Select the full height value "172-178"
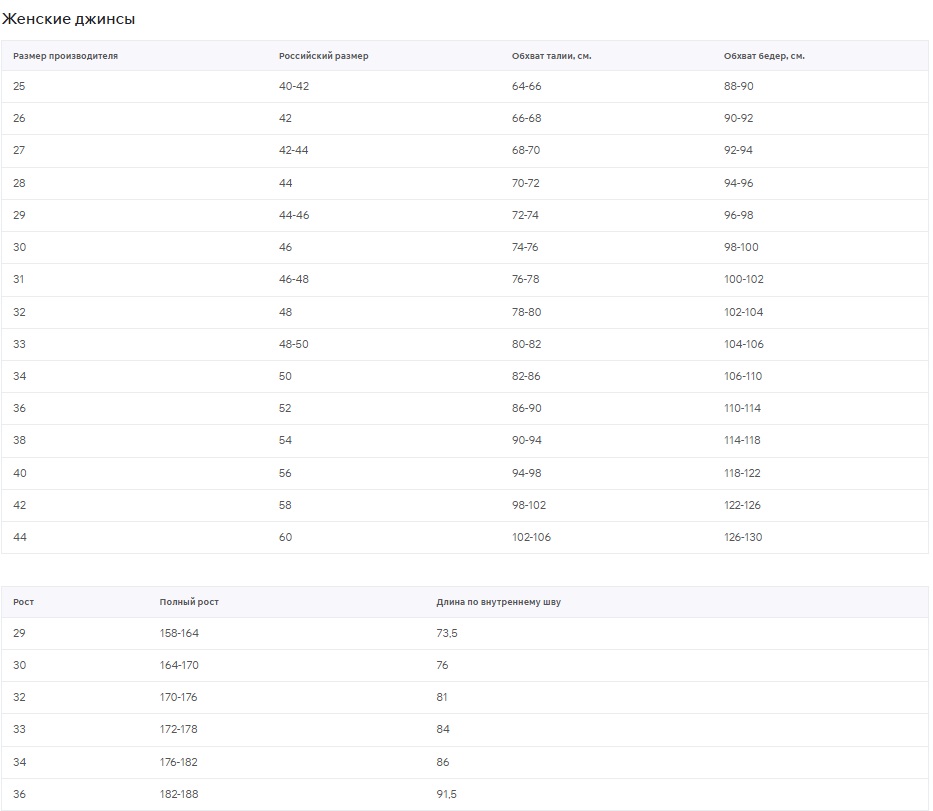933x811 pixels. (179, 730)
